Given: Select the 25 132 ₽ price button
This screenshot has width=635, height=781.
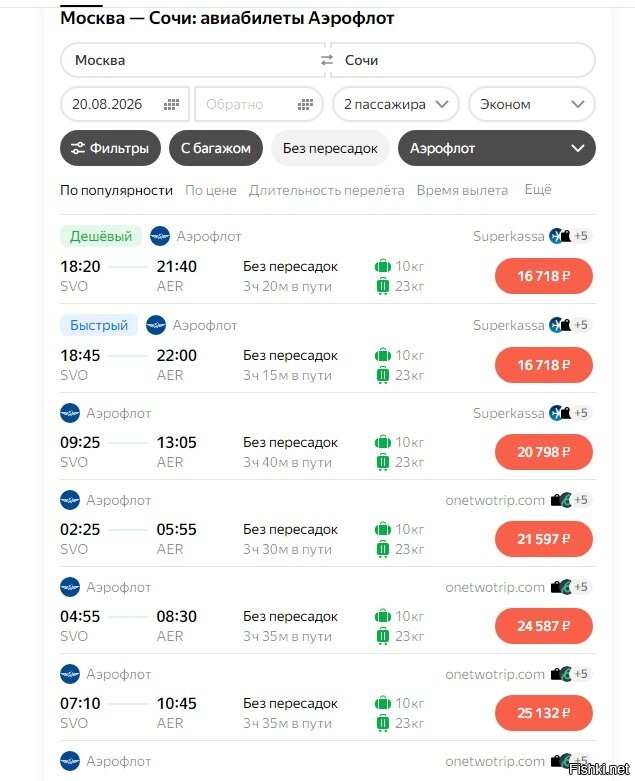Looking at the screenshot, I should 543,713.
